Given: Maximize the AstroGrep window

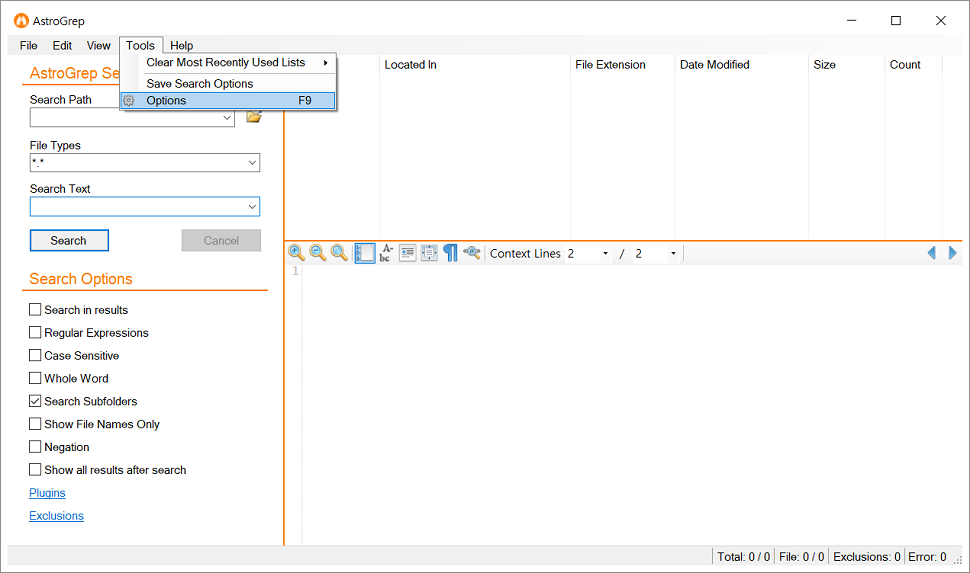Looking at the screenshot, I should point(896,20).
